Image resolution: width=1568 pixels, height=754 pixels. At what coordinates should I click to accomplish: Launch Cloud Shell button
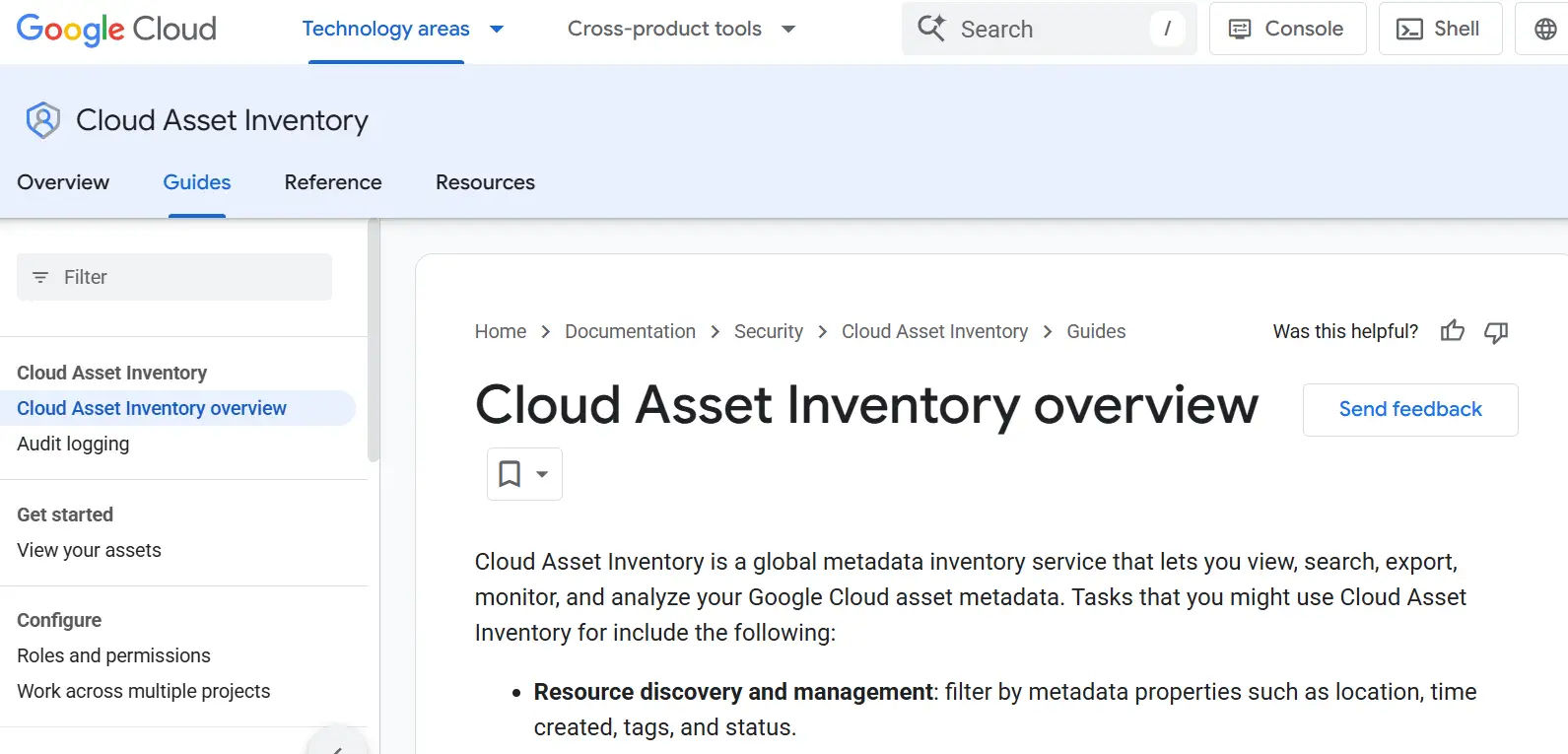(x=1440, y=29)
